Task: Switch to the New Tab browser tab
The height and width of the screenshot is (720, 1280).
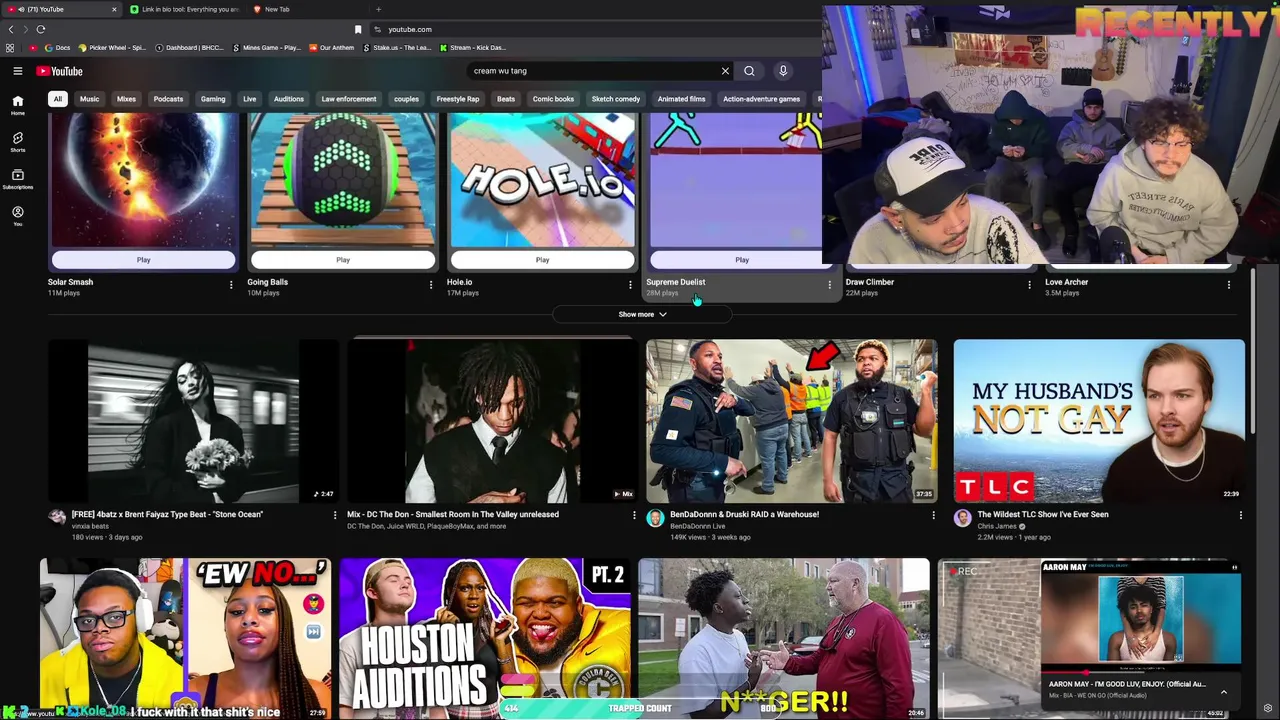Action: click(277, 9)
